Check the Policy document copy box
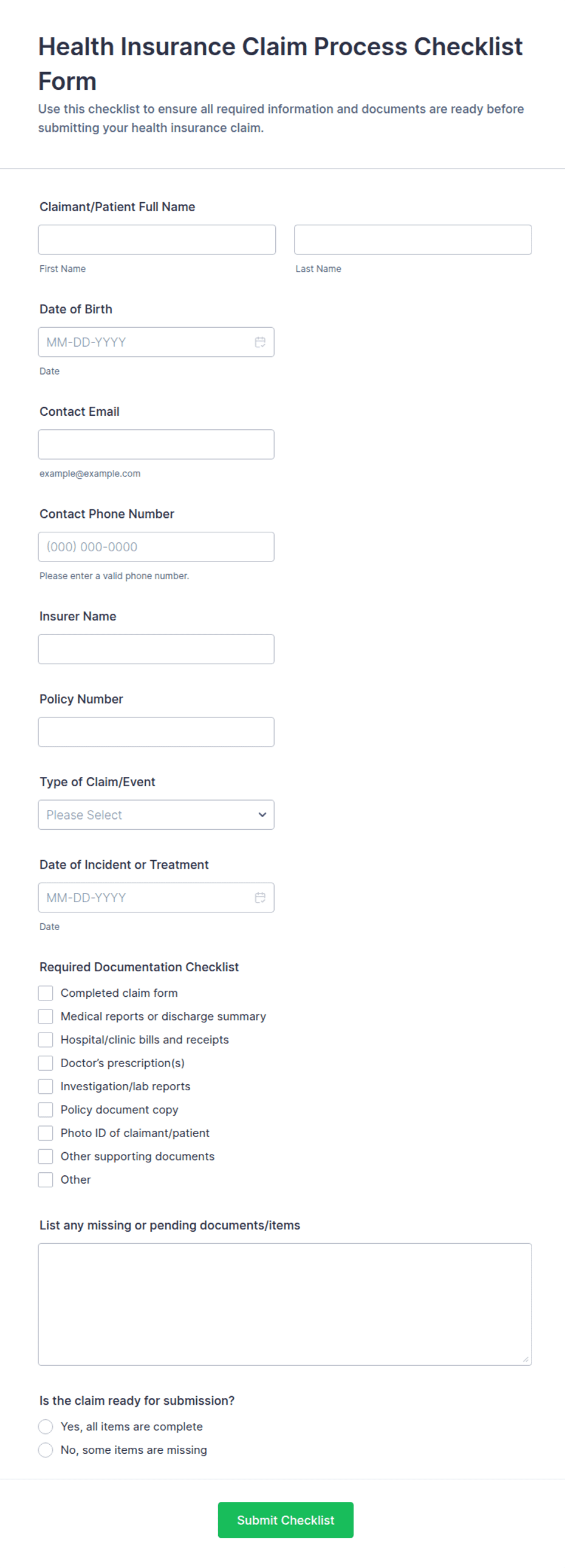This screenshot has width=565, height=1568. 46,1110
